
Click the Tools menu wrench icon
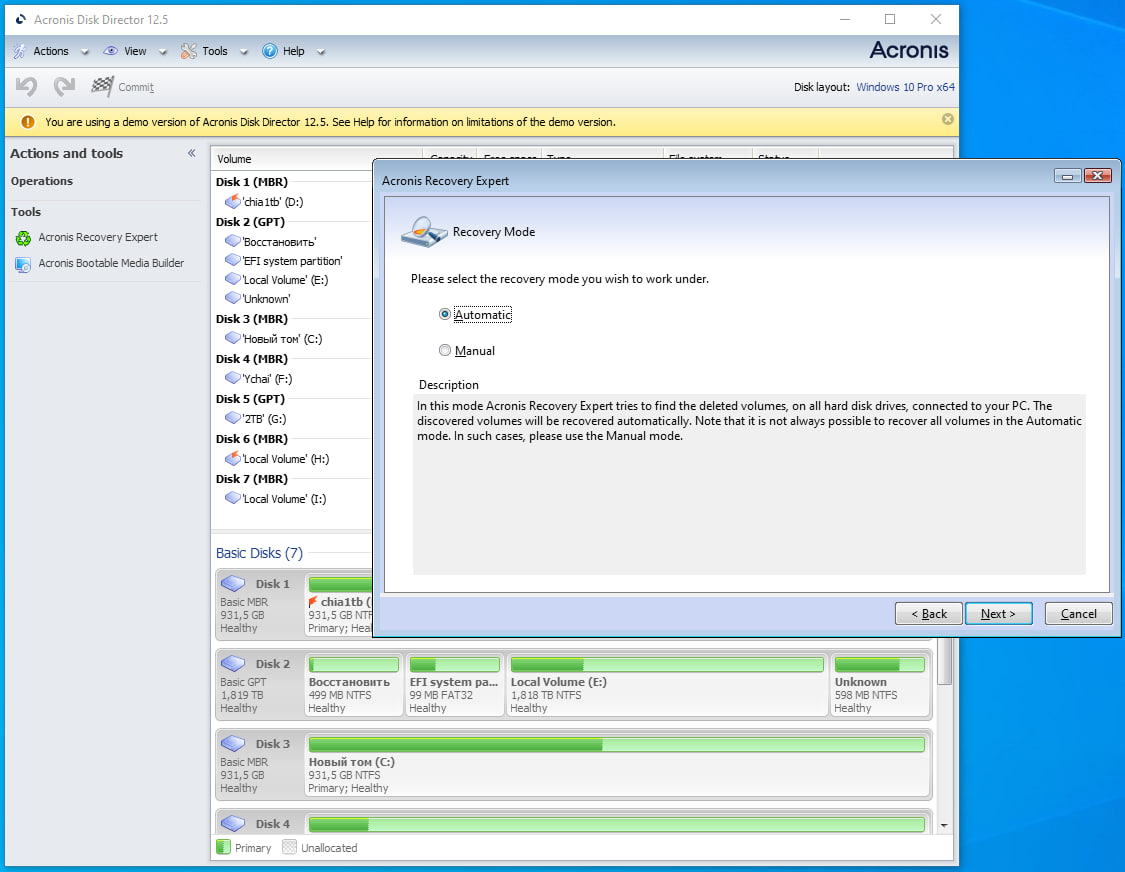click(189, 51)
